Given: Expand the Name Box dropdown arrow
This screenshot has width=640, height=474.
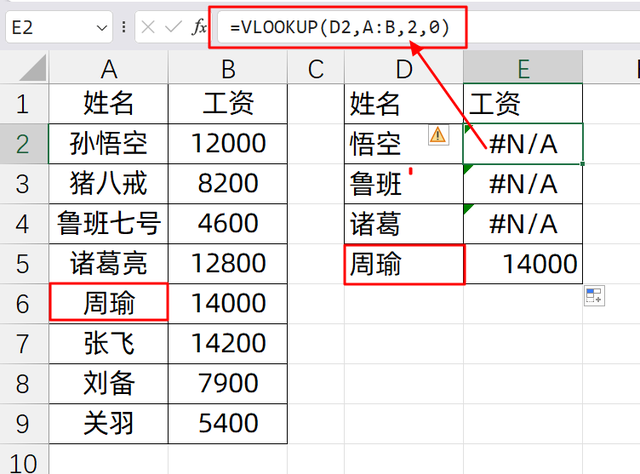Looking at the screenshot, I should pyautogui.click(x=101, y=28).
